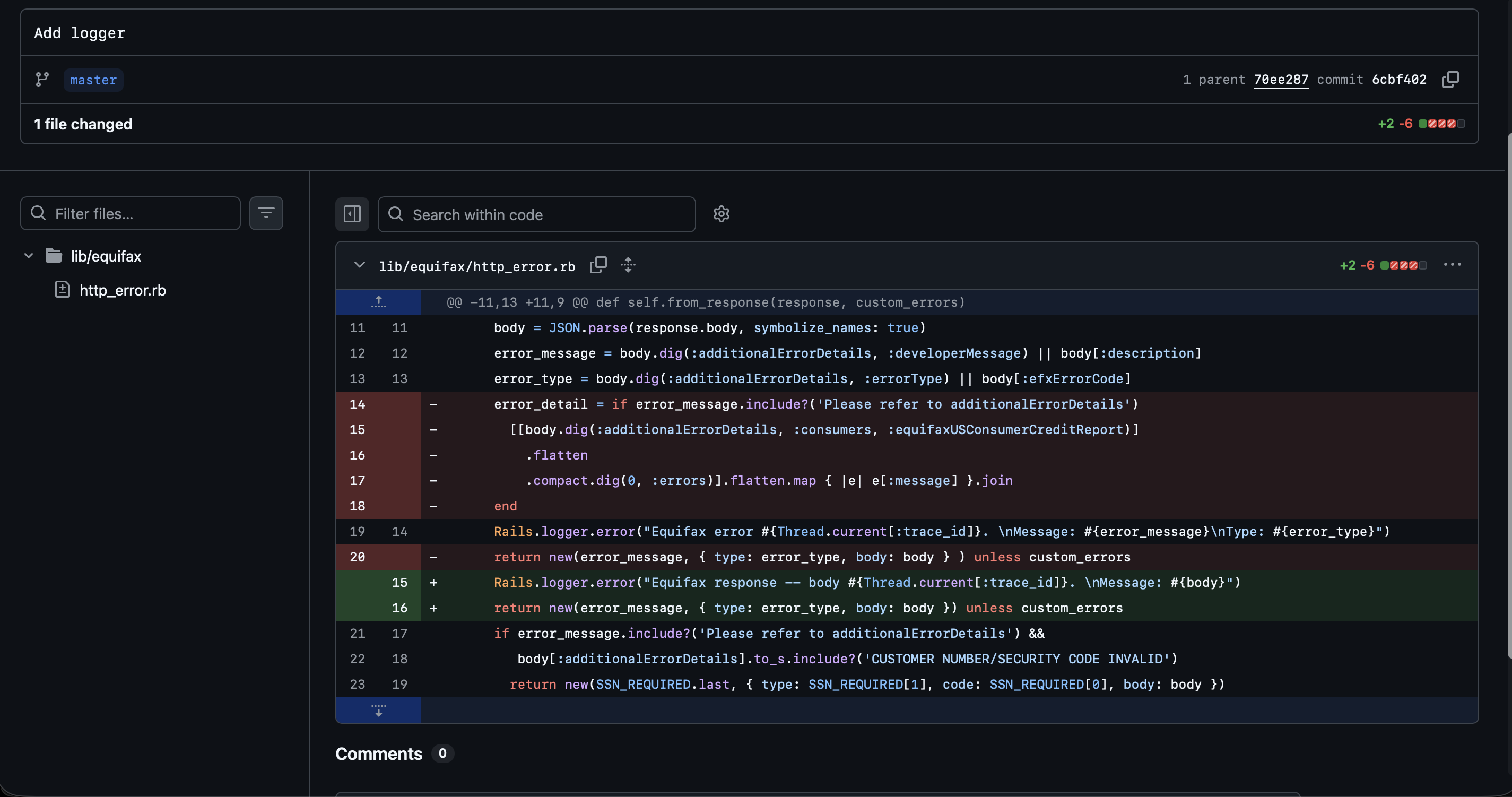Open the file filter options button

[266, 213]
